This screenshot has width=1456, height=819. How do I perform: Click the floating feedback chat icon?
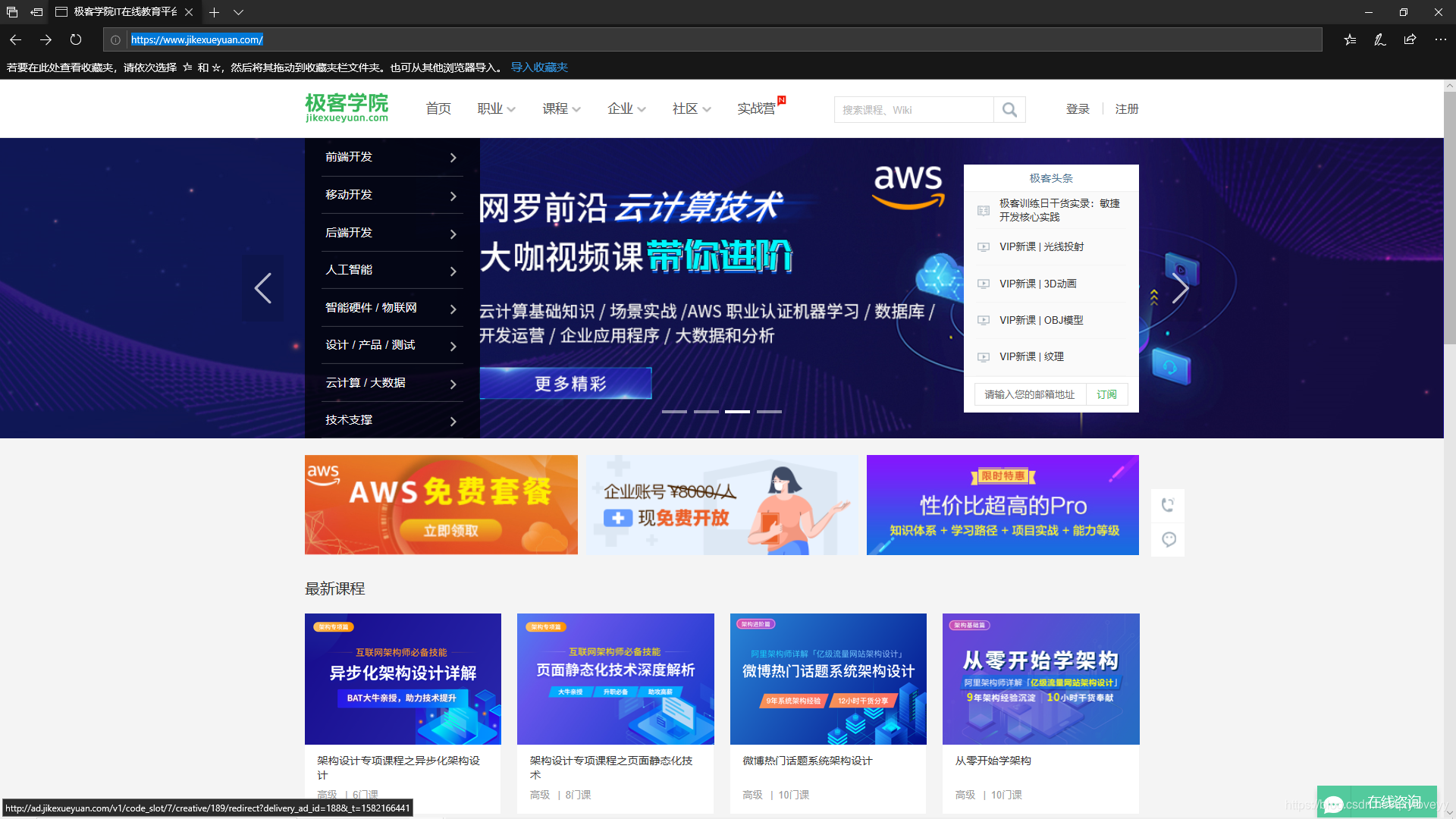(1168, 539)
